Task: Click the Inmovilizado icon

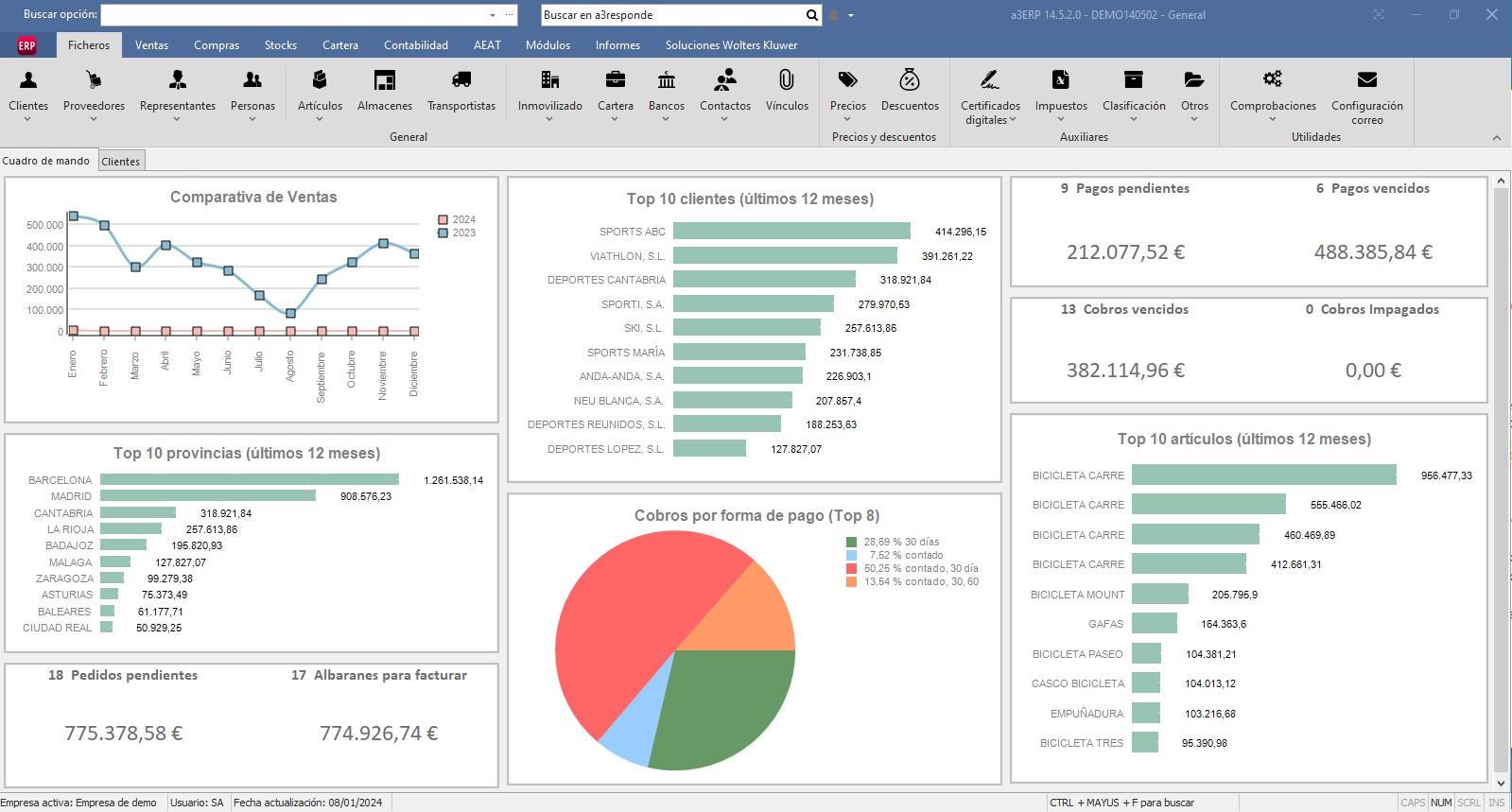Action: point(549,81)
